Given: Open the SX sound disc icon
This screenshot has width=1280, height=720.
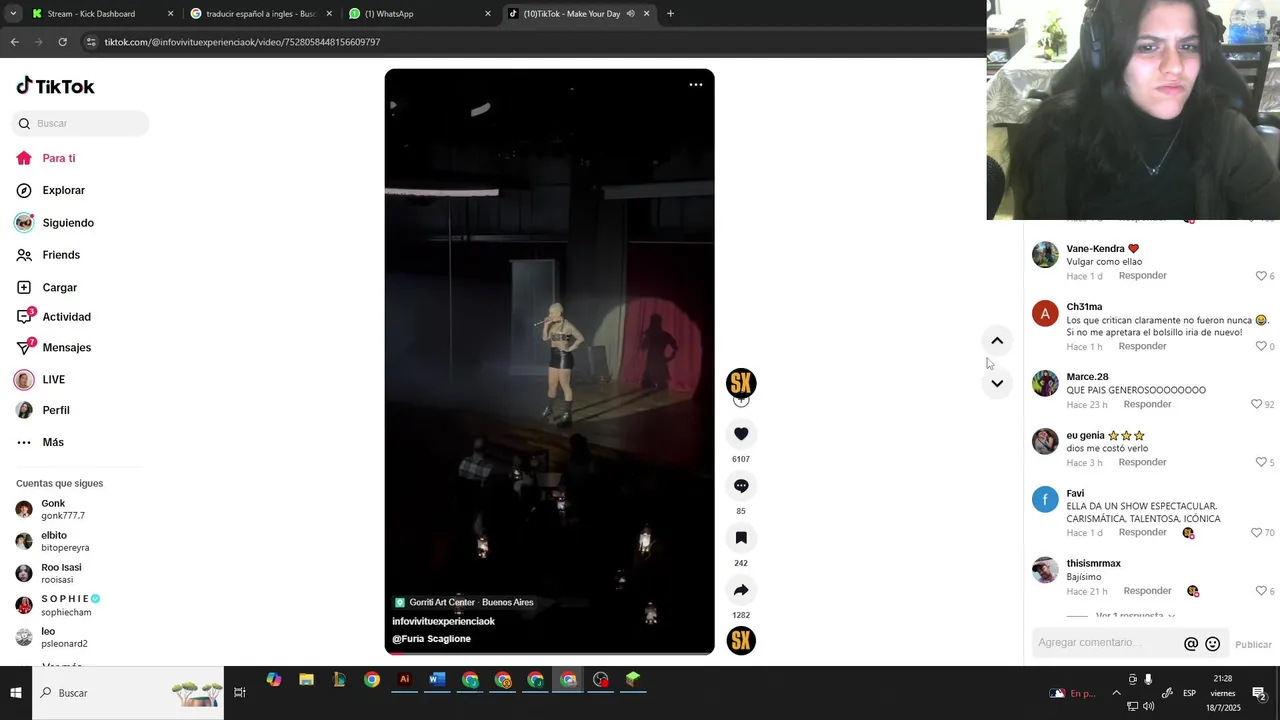Looking at the screenshot, I should 741,641.
